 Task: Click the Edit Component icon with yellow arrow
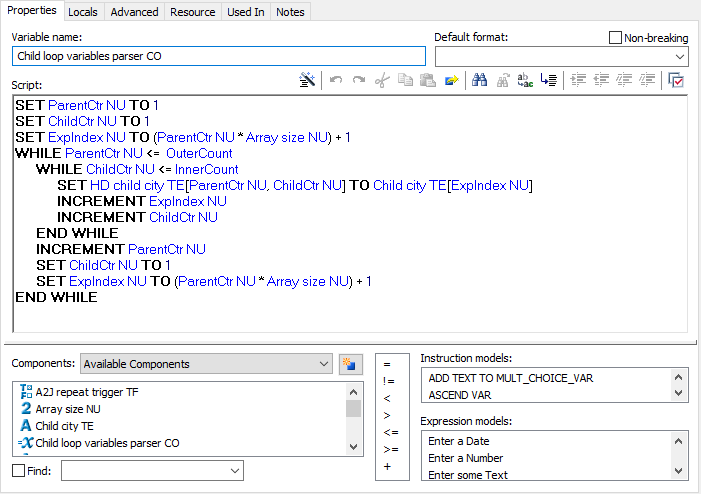click(452, 80)
